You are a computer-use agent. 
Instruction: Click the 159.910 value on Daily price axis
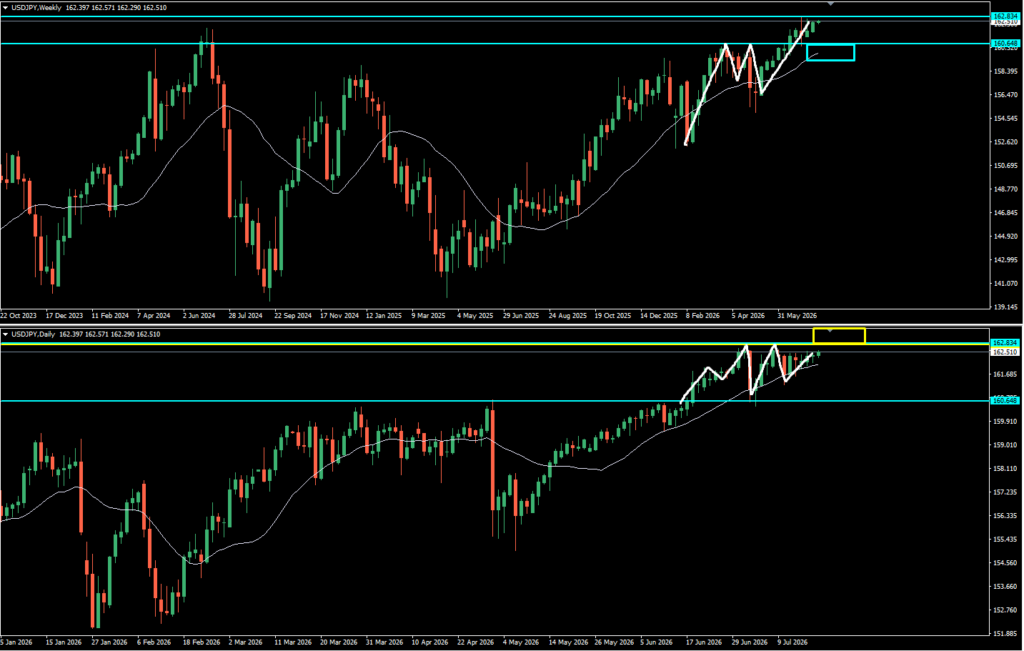(x=1006, y=421)
